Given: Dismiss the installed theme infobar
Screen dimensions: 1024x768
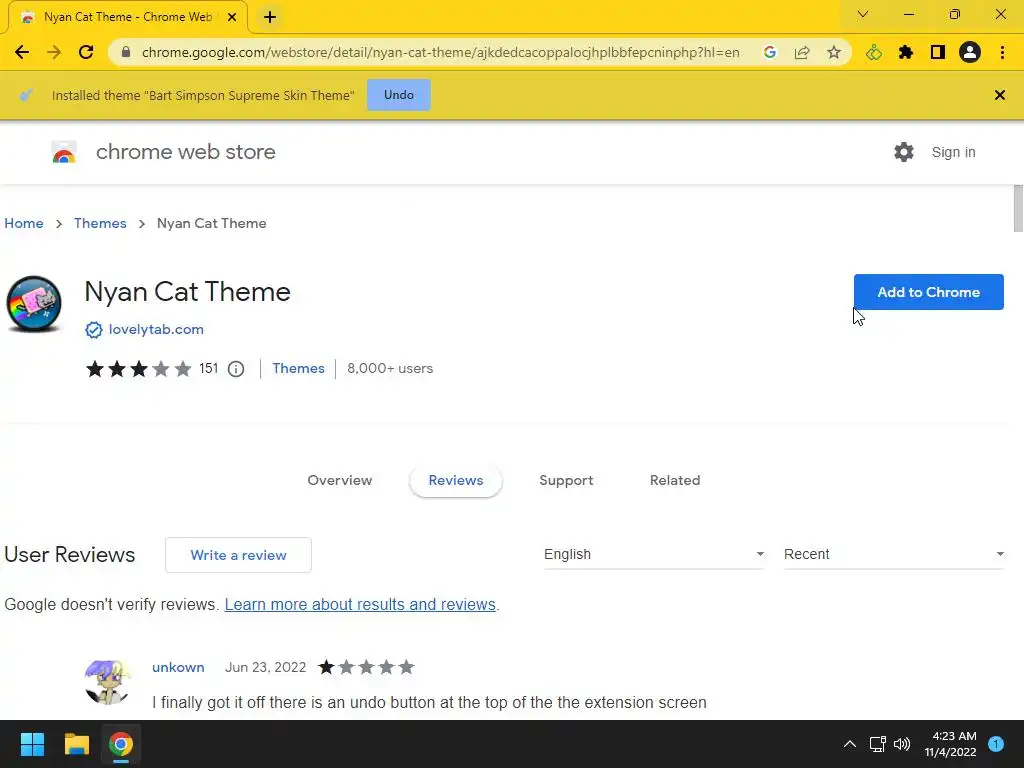Looking at the screenshot, I should tap(999, 95).
